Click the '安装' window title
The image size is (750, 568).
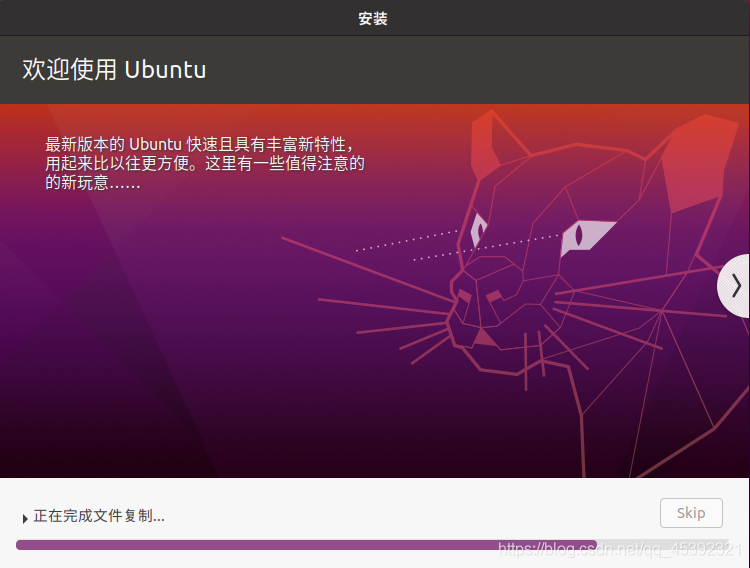[373, 19]
